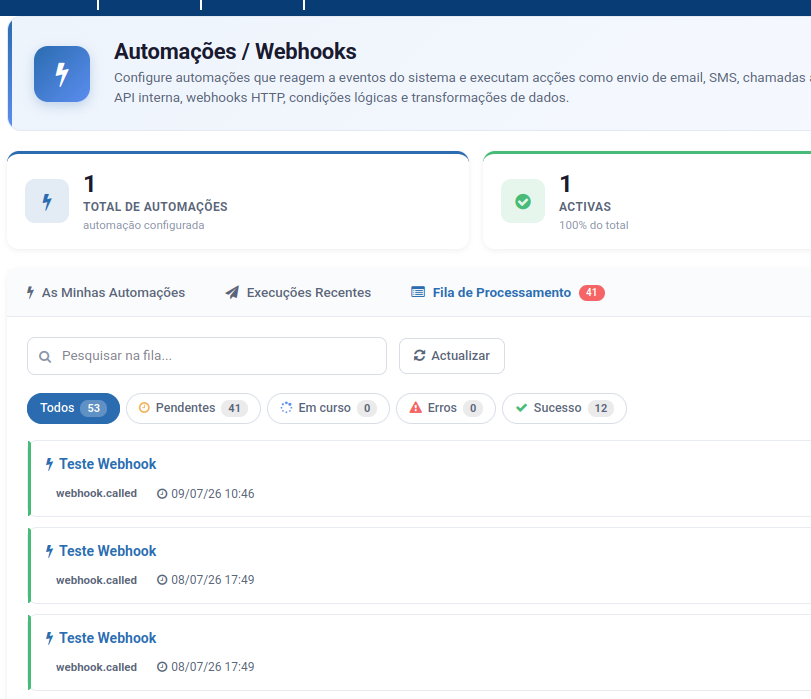Screen dimensions: 811x699
Task: Click the paper plane icon beside Execuções Recentes
Action: pos(232,292)
